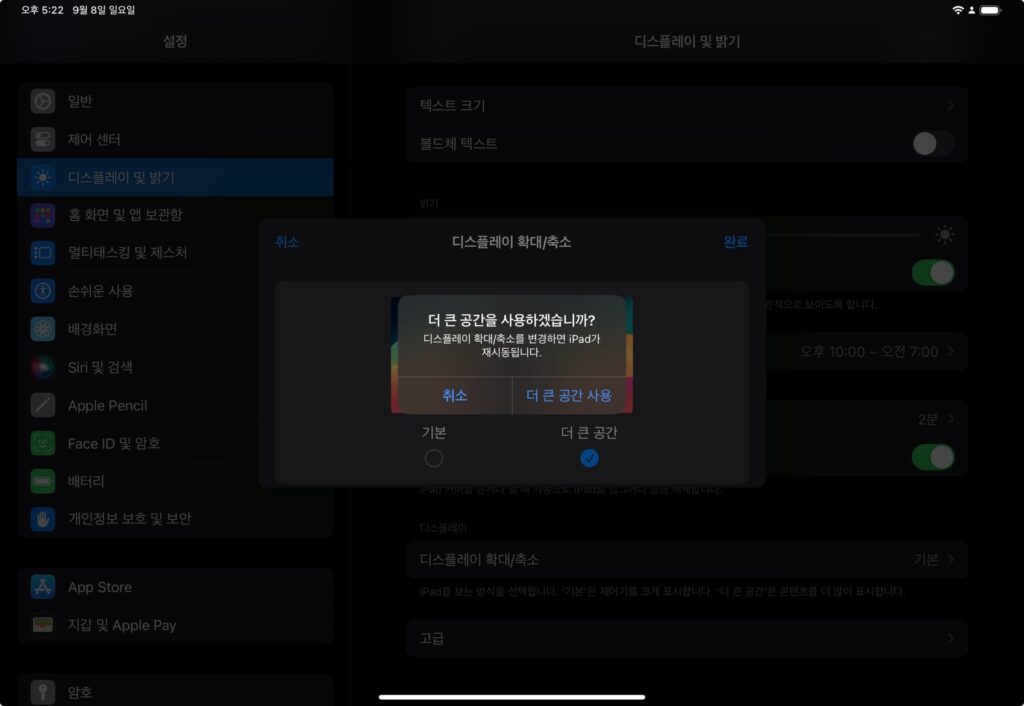Tap the App Store icon
The image size is (1024, 706).
42,587
